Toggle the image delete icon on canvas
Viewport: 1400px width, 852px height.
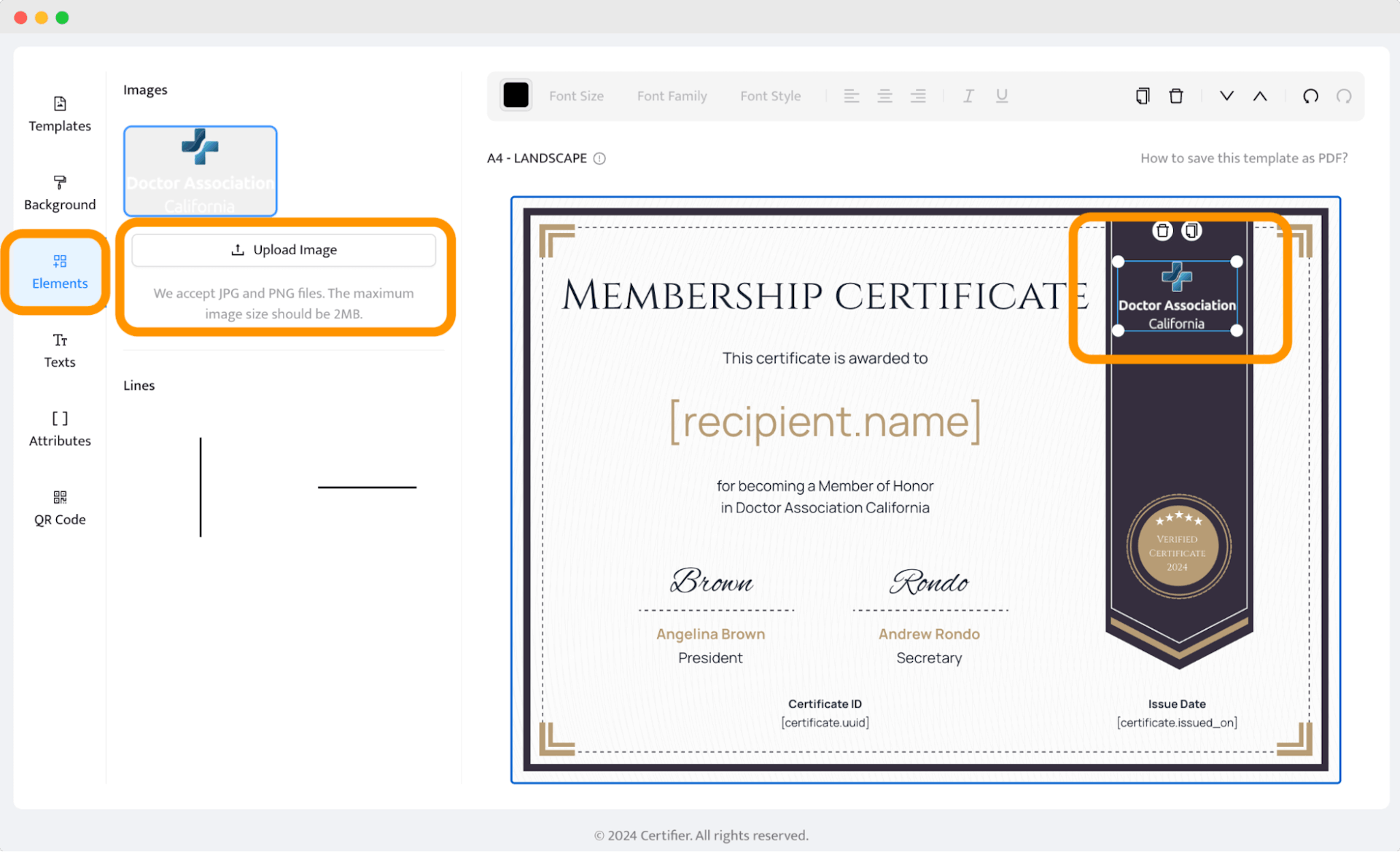[1161, 231]
